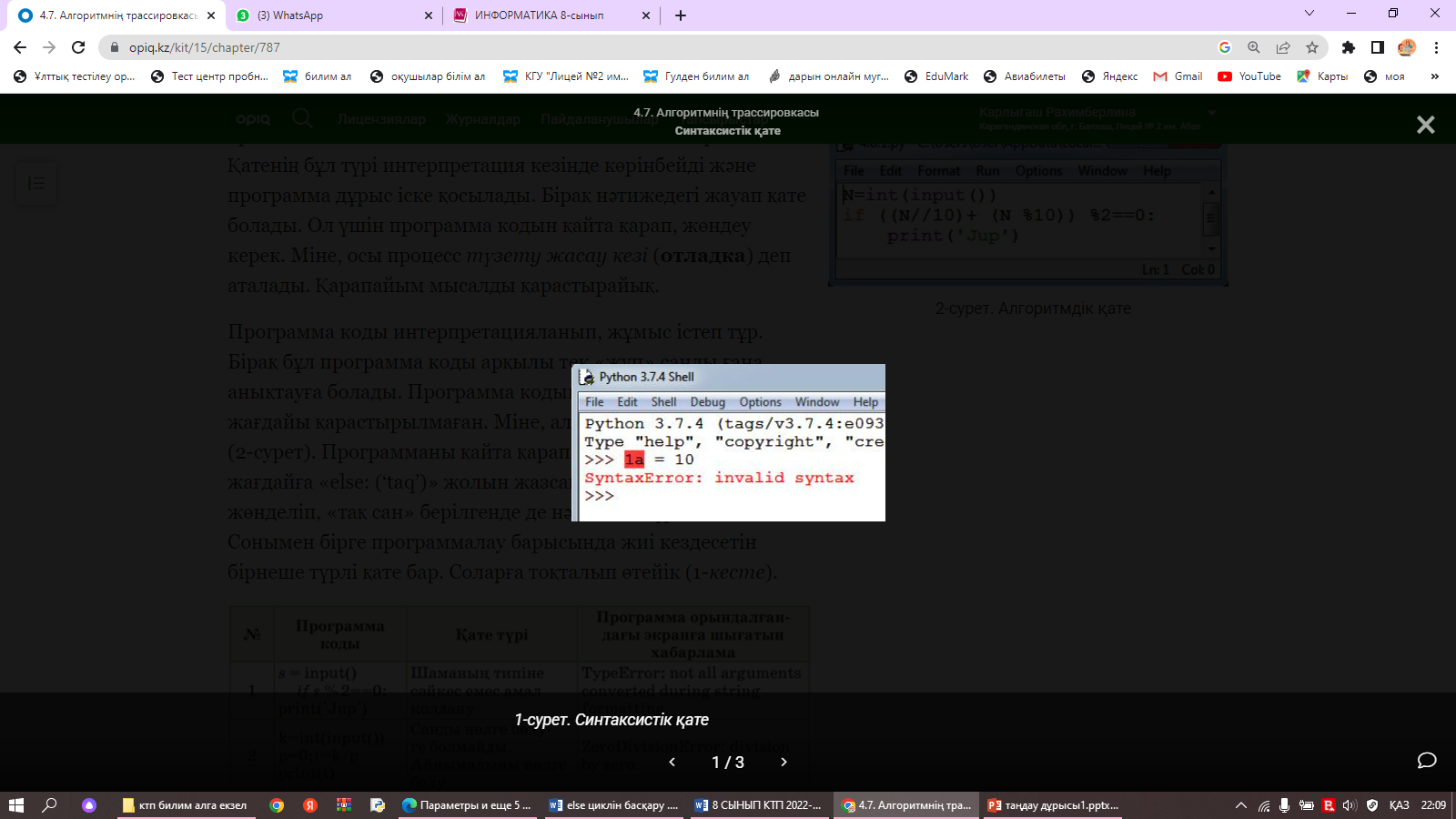Open comments via the speech bubble icon
The height and width of the screenshot is (819, 1456).
1427,761
